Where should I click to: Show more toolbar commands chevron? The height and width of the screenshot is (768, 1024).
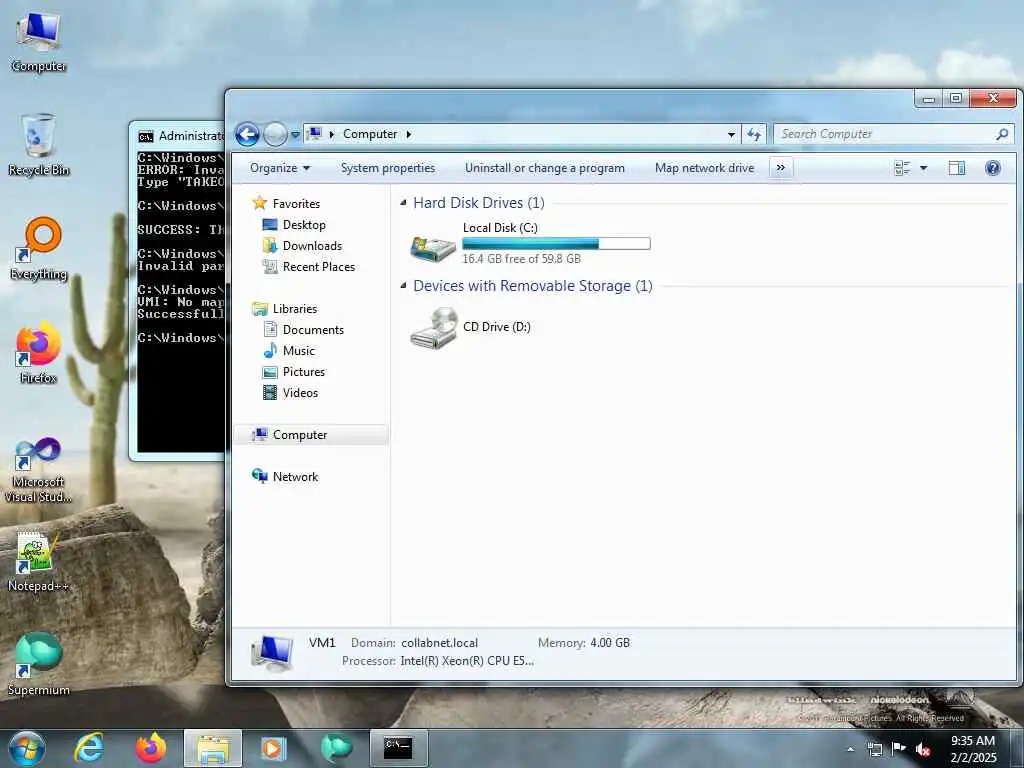coord(780,168)
